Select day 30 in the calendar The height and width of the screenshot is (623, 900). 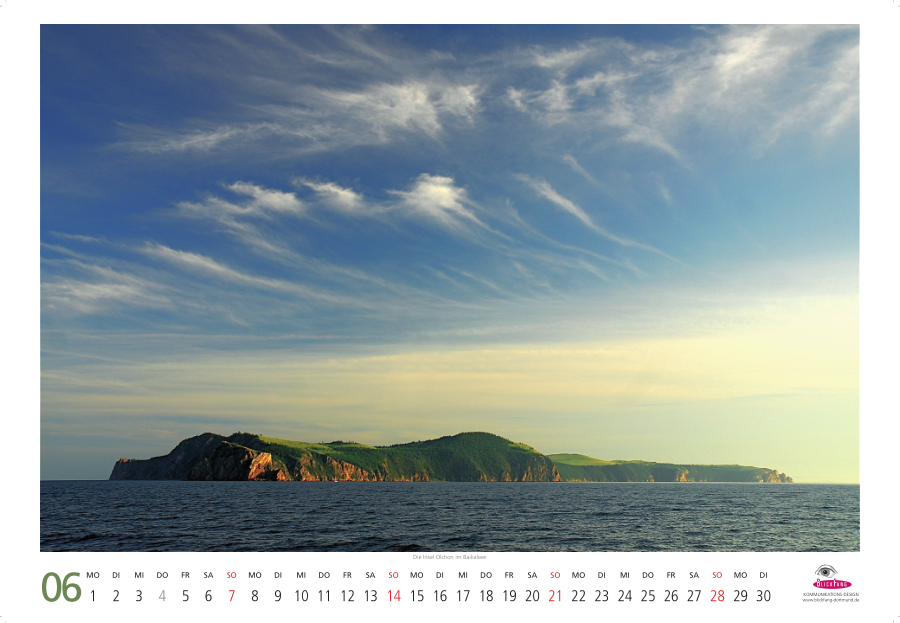point(763,596)
